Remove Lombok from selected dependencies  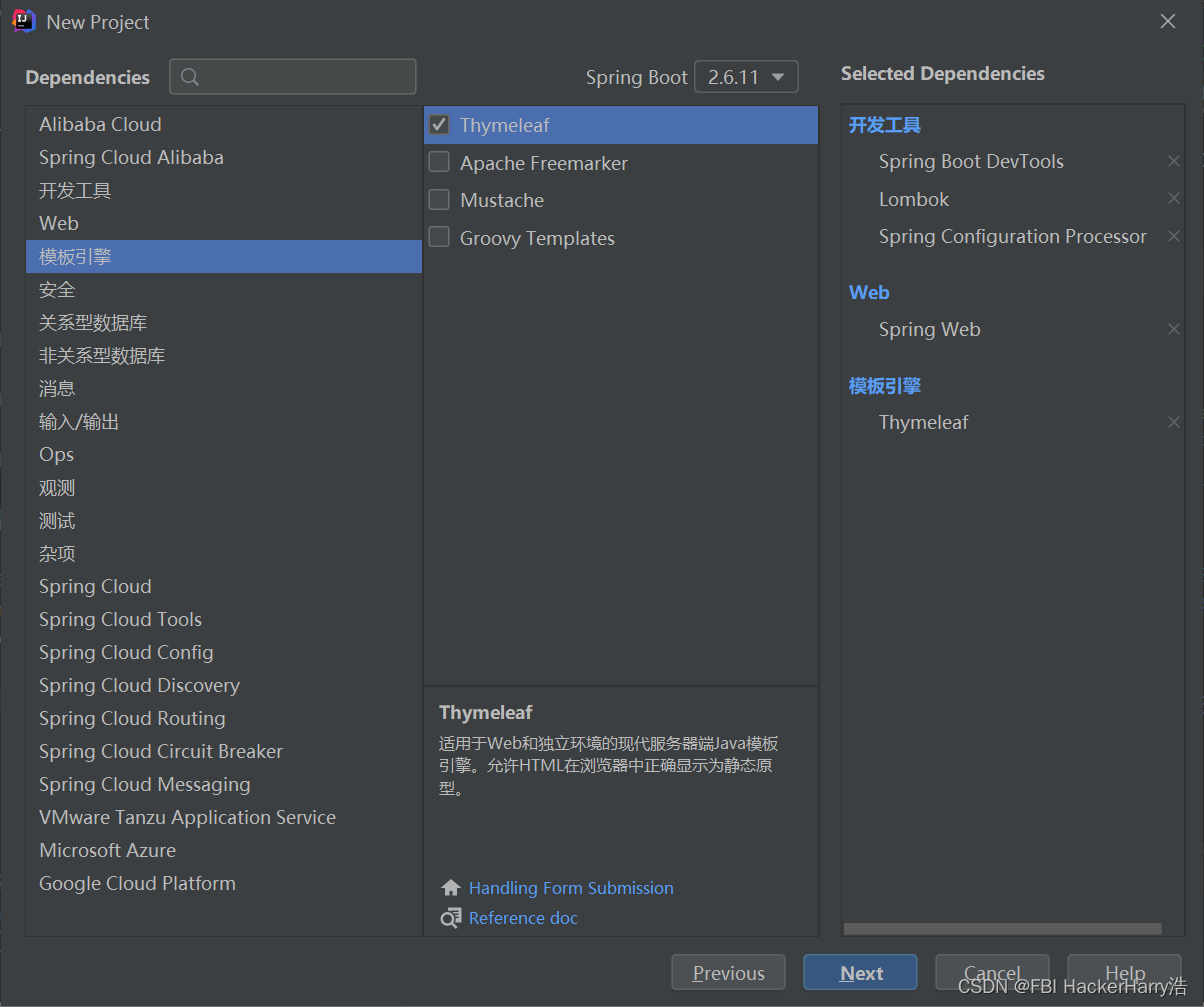tap(1174, 199)
